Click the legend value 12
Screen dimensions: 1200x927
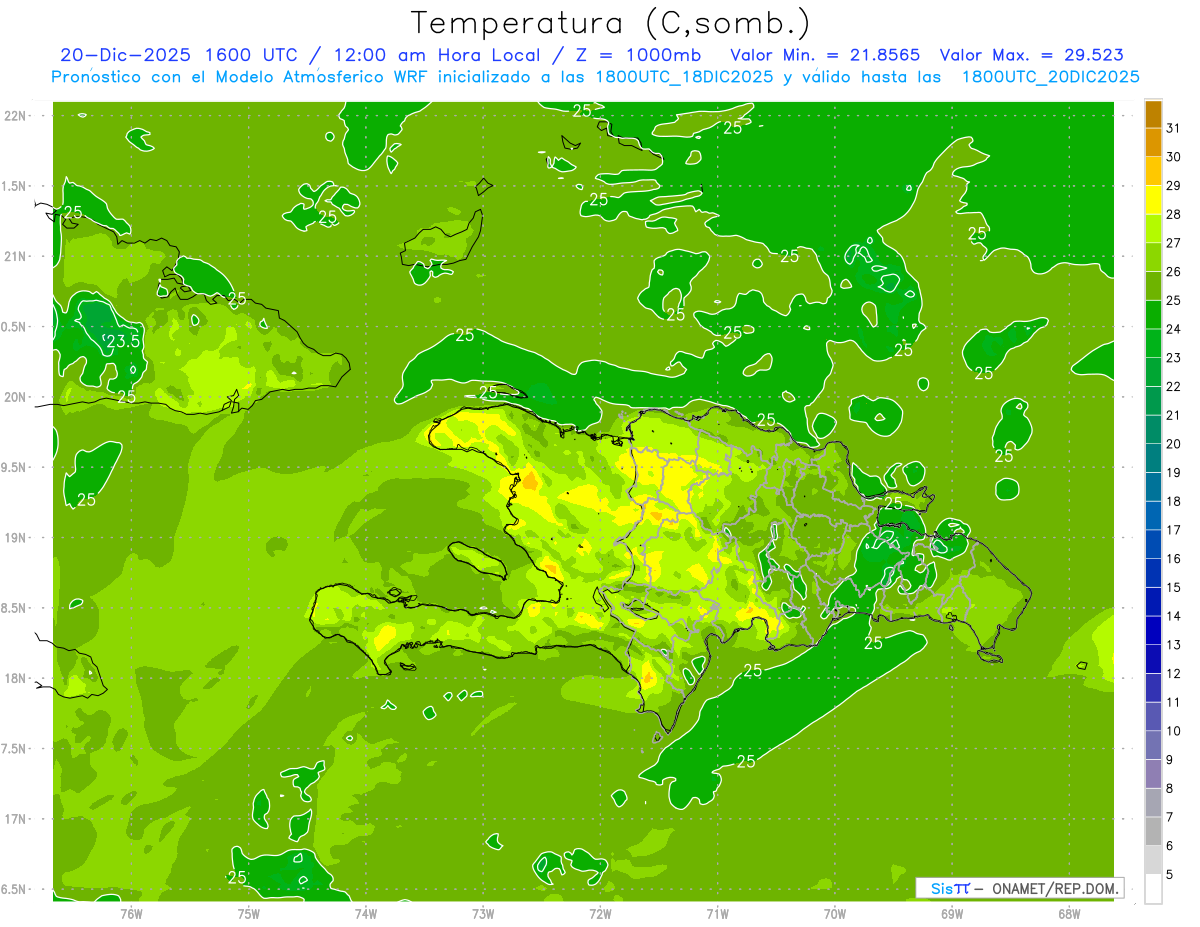1174,674
